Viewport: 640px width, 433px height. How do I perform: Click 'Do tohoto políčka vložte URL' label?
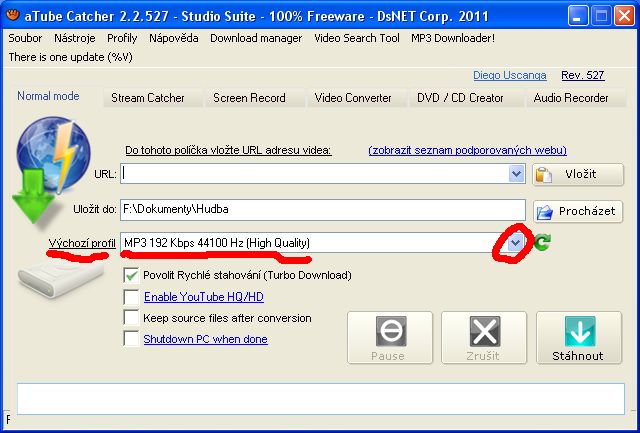coord(228,150)
